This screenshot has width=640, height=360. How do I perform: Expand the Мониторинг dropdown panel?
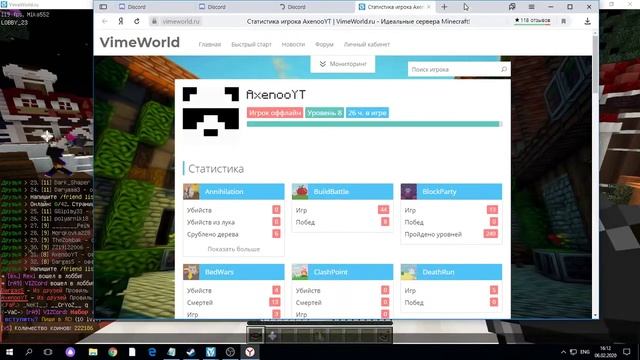[343, 64]
